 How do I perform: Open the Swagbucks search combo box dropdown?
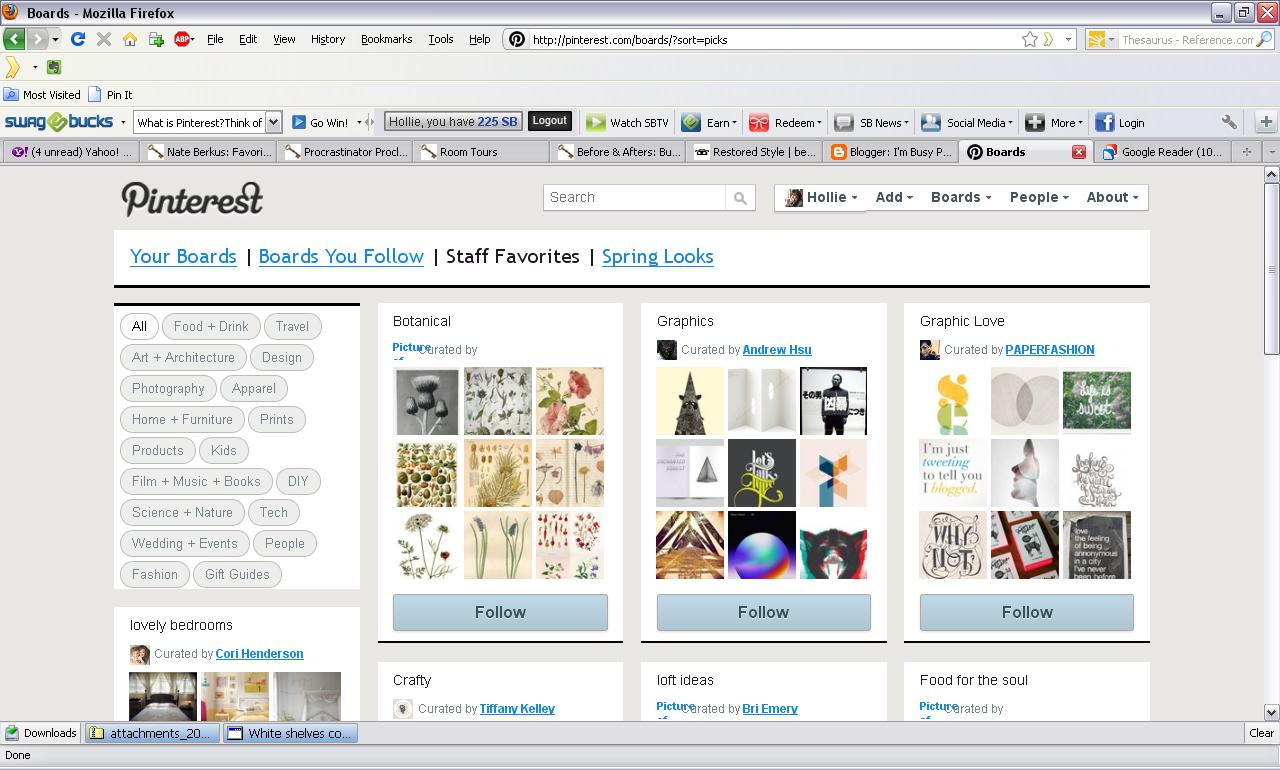(x=274, y=122)
